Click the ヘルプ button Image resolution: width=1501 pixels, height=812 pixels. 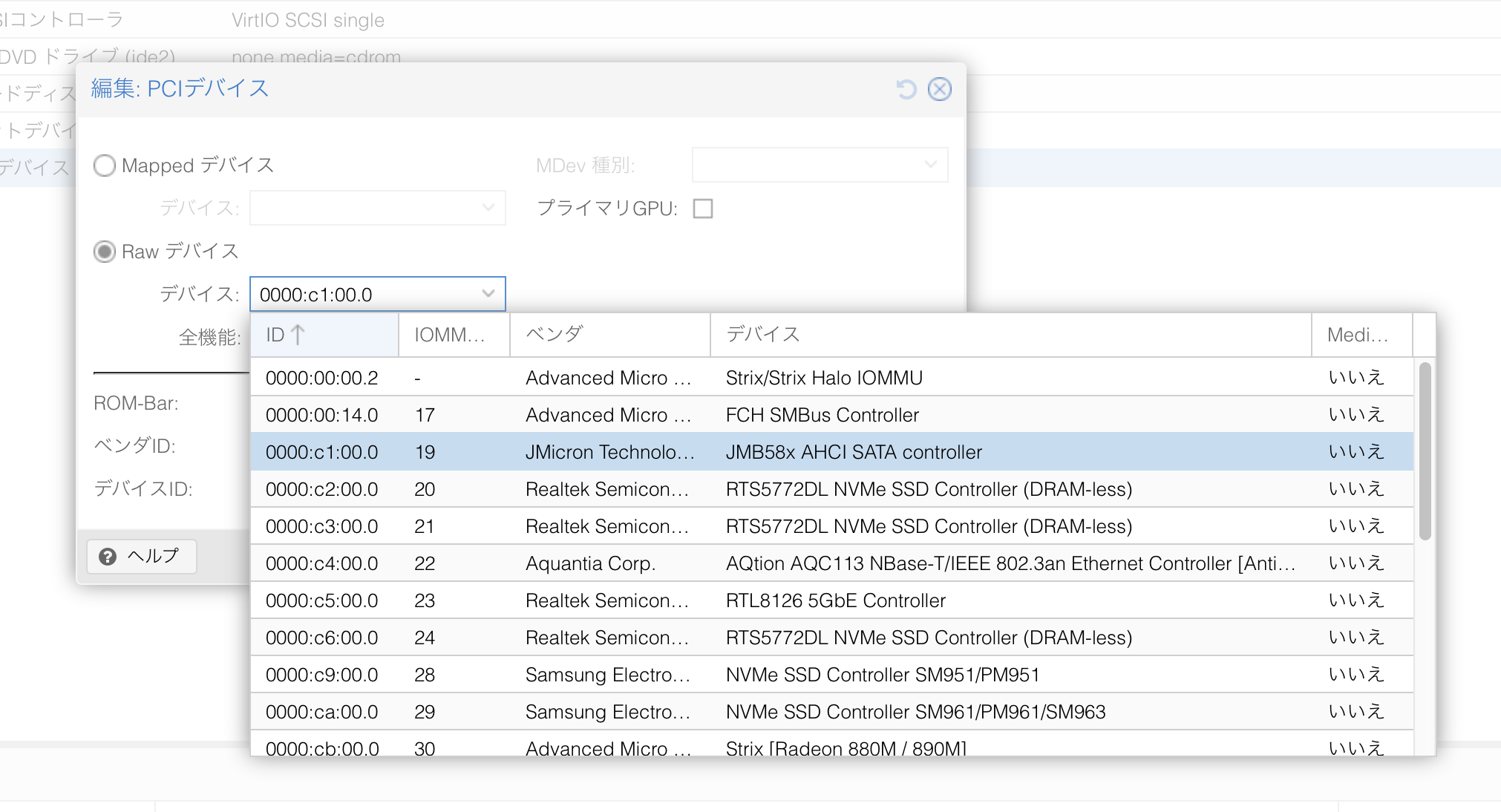142,556
